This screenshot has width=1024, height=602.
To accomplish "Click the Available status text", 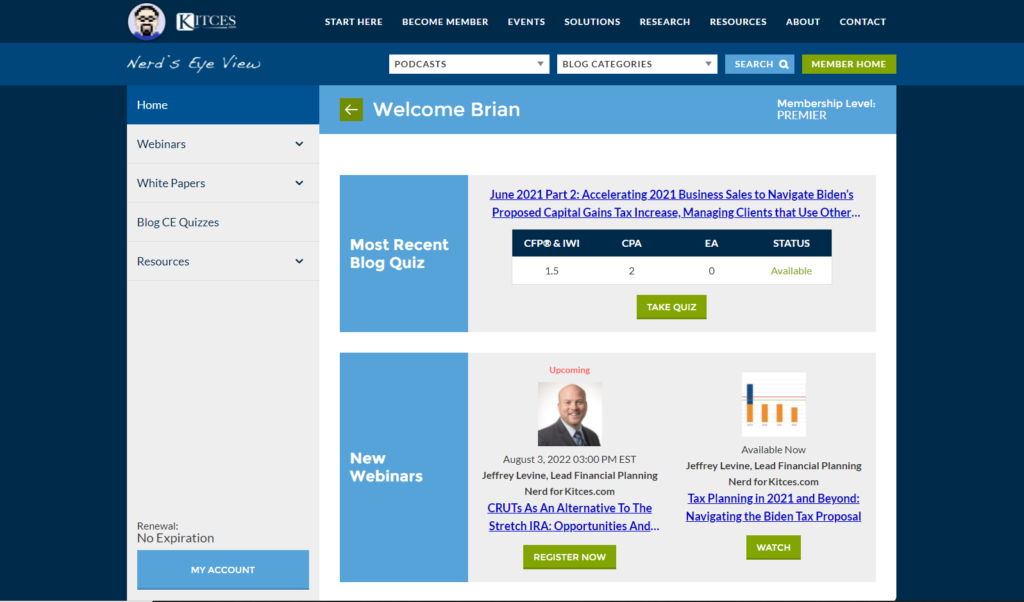I will point(791,270).
